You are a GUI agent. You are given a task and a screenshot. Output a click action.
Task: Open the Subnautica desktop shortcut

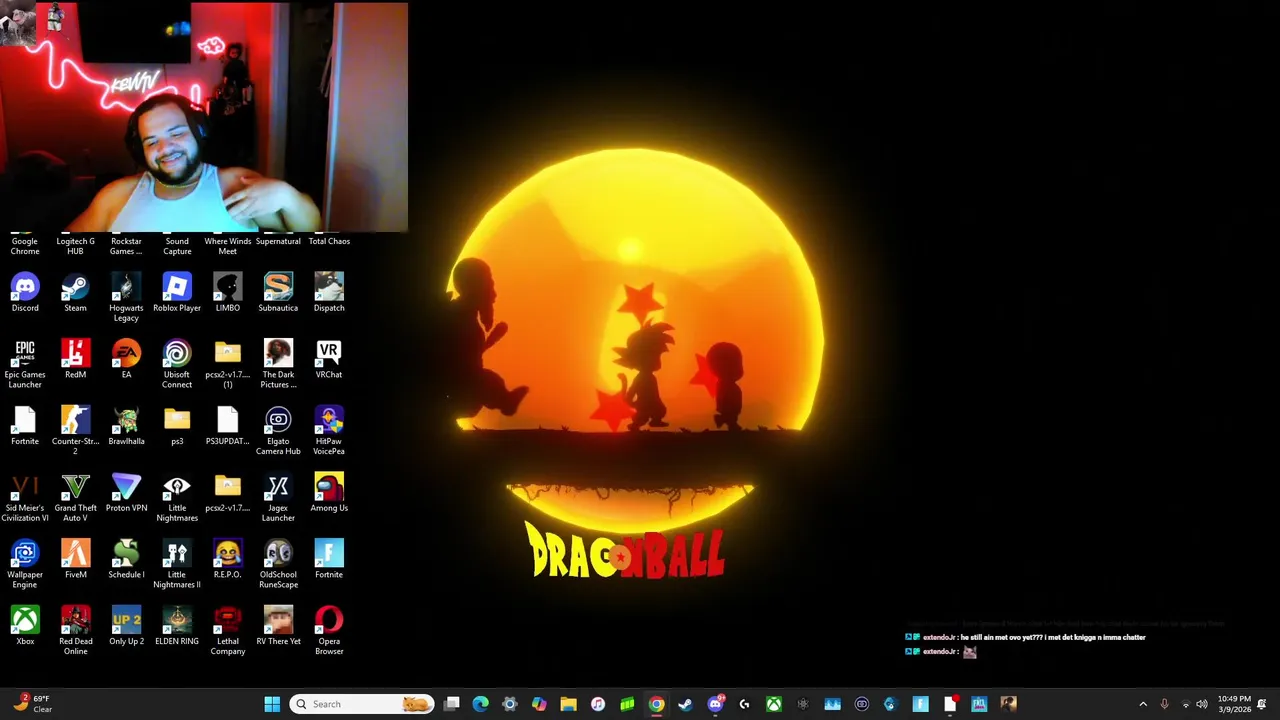[278, 292]
